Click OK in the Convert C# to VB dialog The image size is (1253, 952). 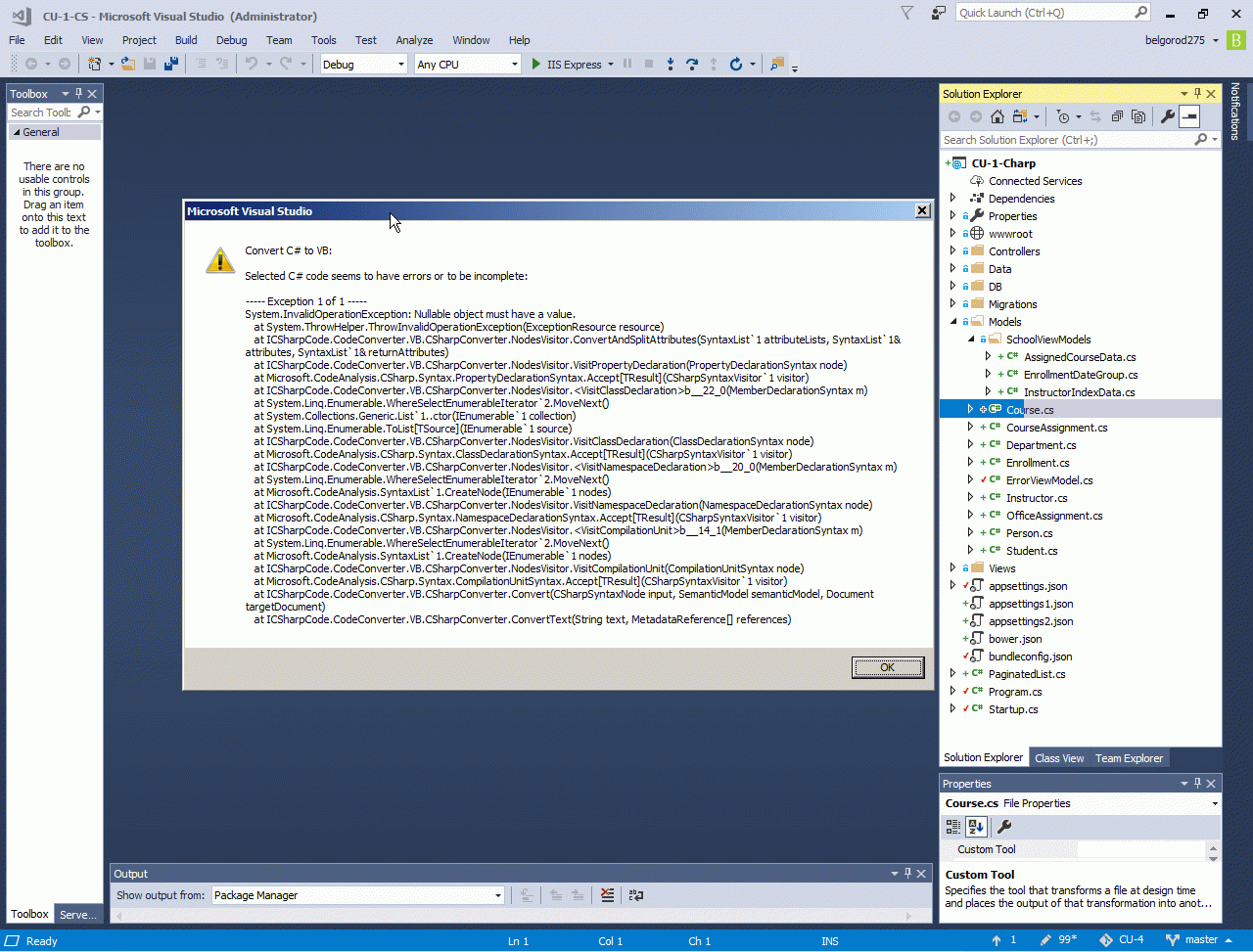coord(888,667)
